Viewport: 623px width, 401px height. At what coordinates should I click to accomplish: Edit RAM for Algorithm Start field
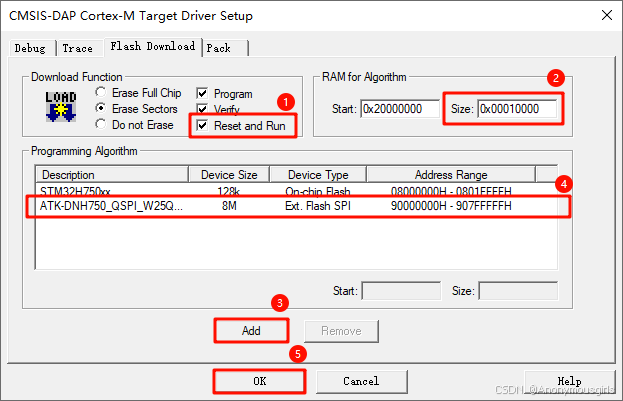coord(400,109)
